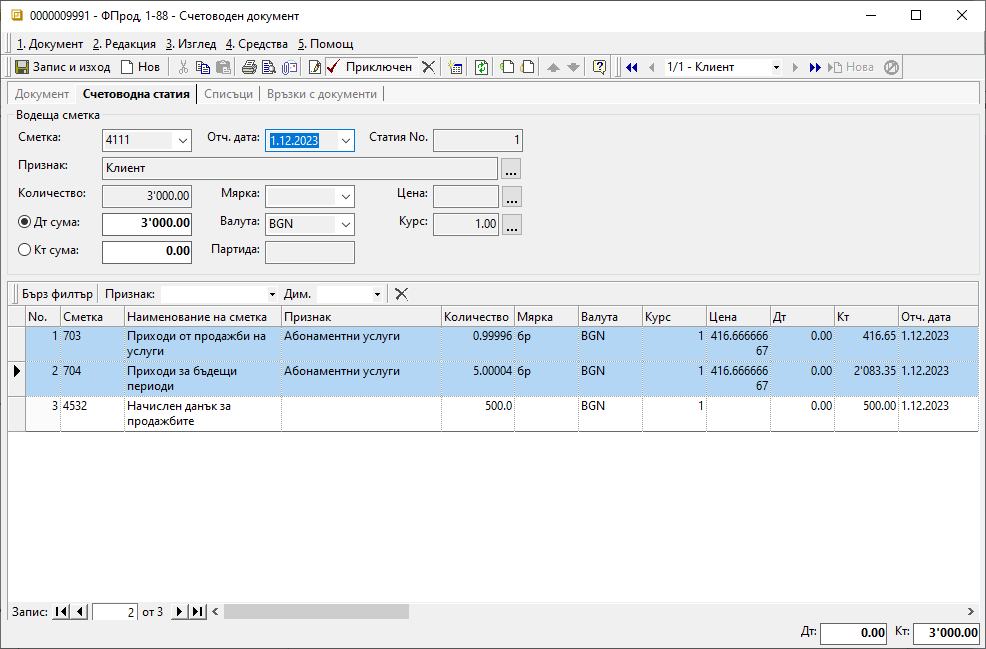Go to the last record in navigator

click(197, 611)
